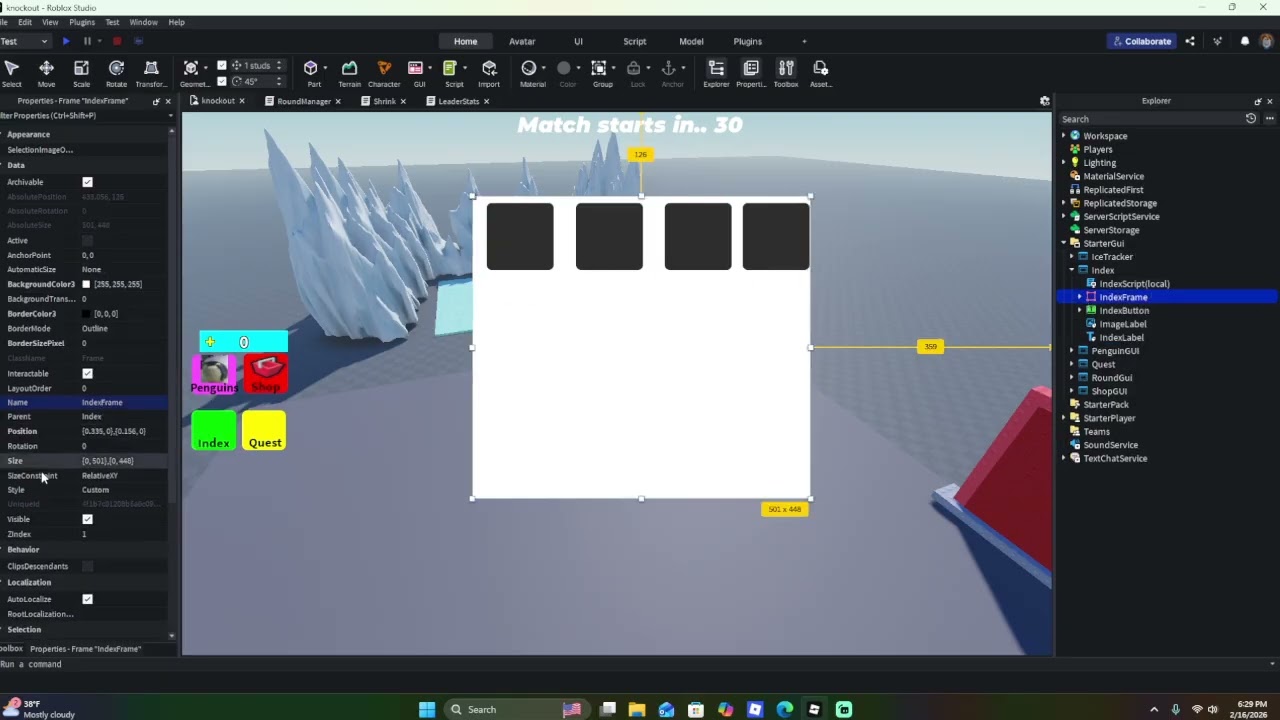Toggle the rotate snap 45° checkbox
This screenshot has height=720, width=1280.
pyautogui.click(x=222, y=81)
